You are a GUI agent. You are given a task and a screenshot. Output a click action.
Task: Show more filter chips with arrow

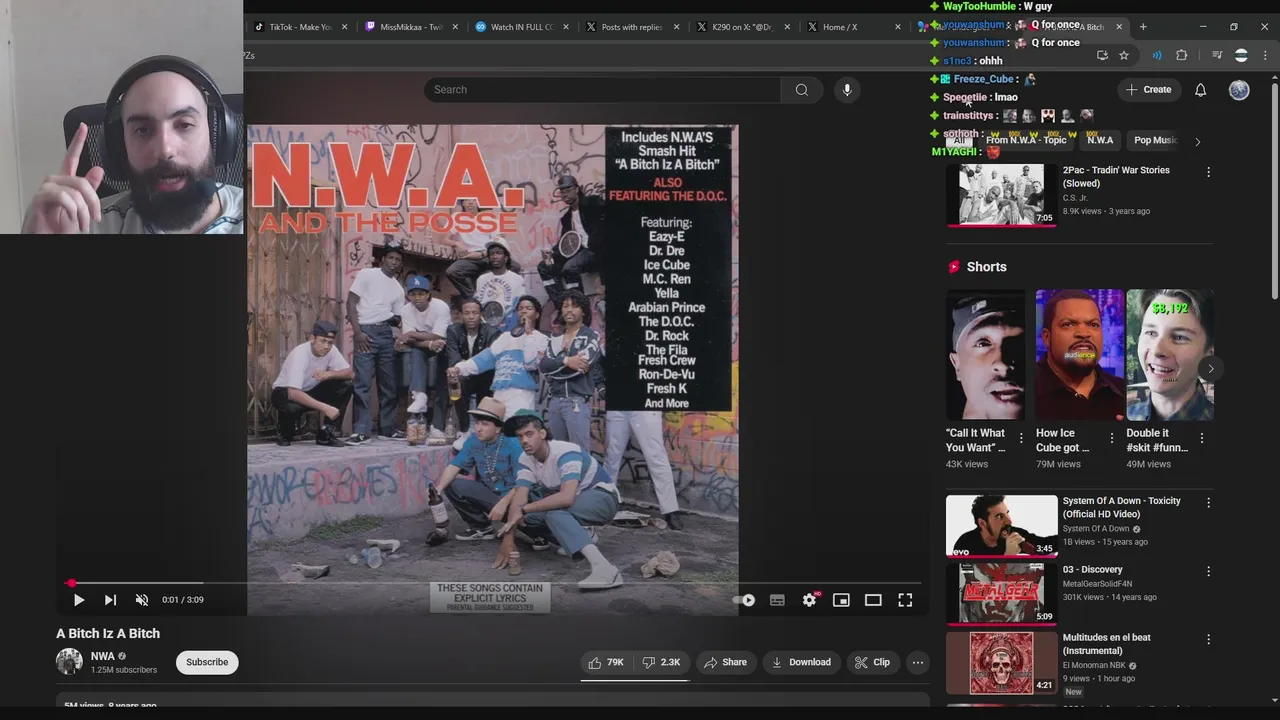[x=1197, y=141]
